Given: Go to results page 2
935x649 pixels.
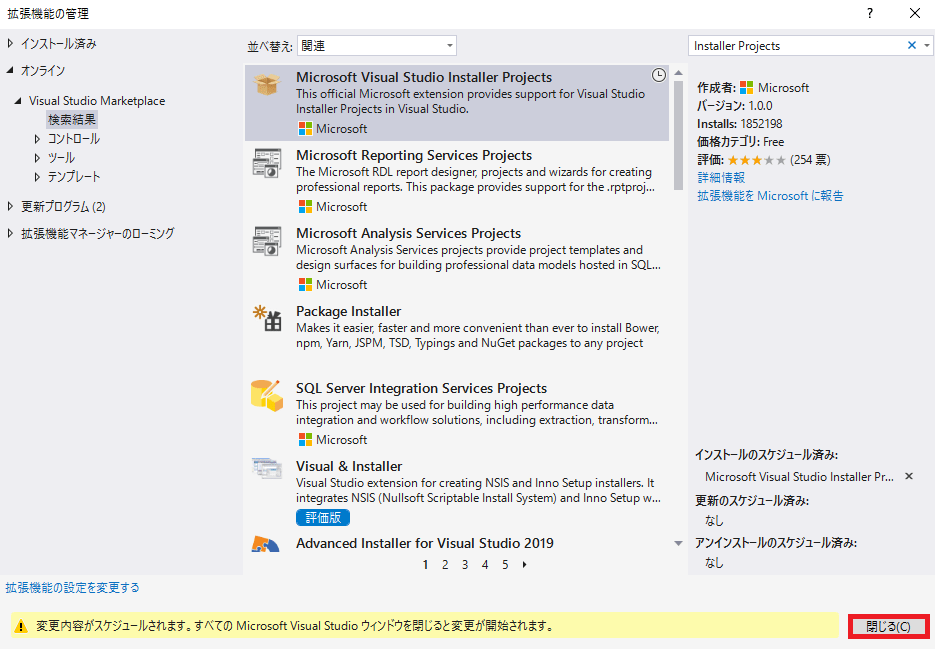Looking at the screenshot, I should (445, 564).
